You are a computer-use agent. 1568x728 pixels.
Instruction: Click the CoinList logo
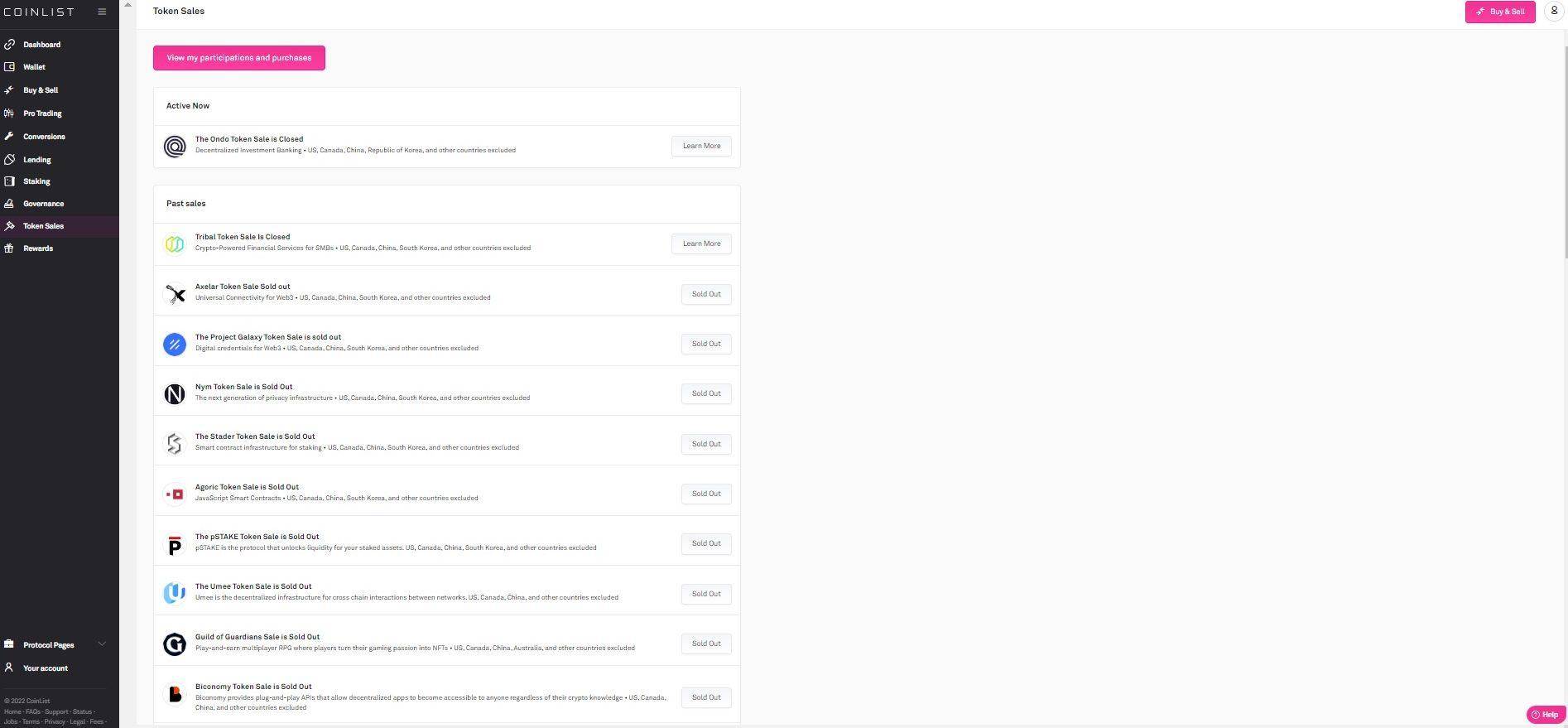pos(38,12)
